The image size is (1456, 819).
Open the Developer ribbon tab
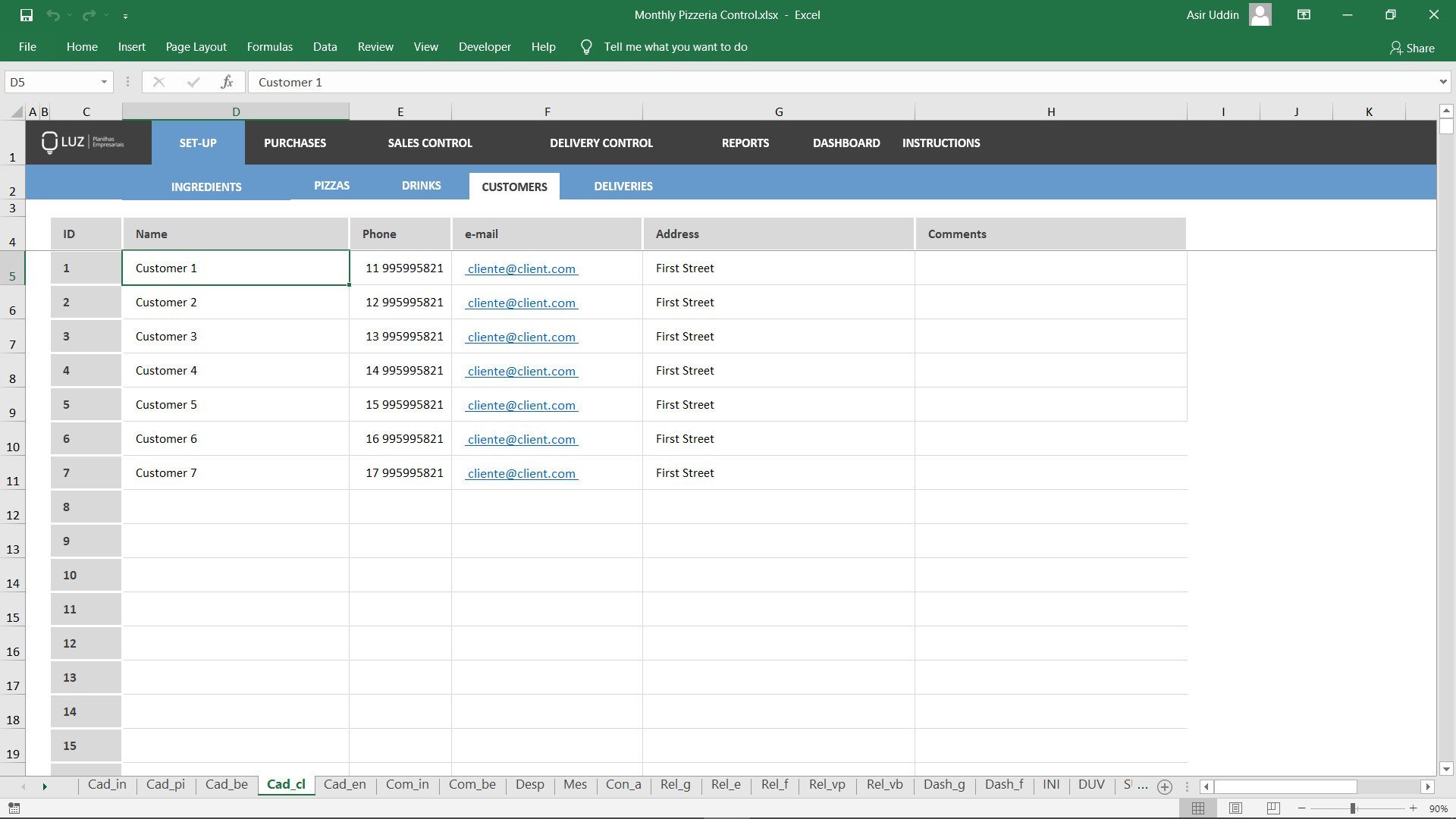click(485, 46)
